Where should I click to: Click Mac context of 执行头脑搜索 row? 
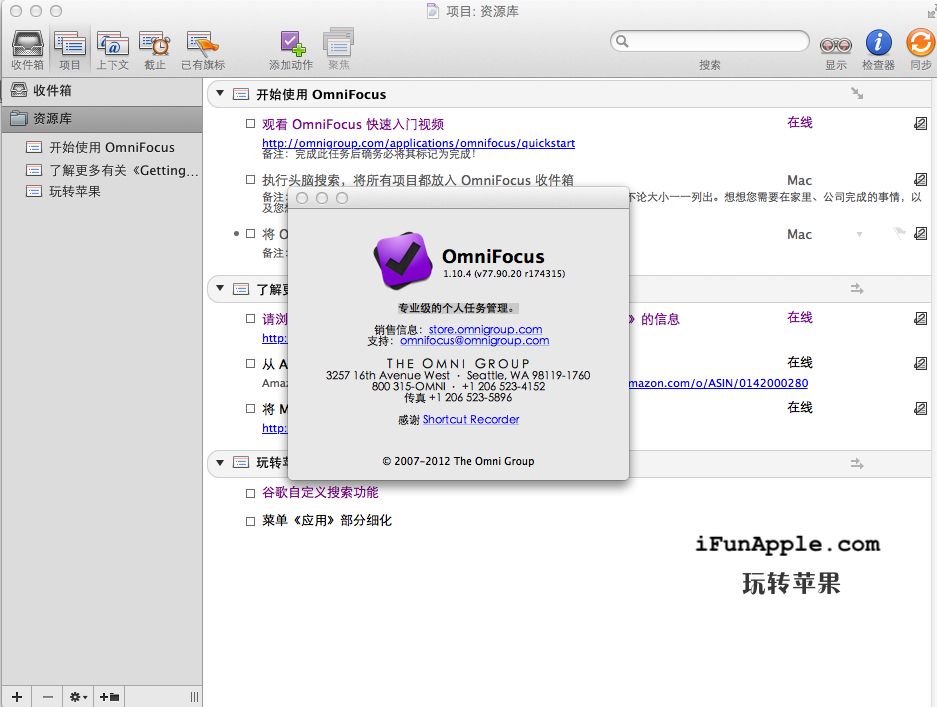pos(799,180)
